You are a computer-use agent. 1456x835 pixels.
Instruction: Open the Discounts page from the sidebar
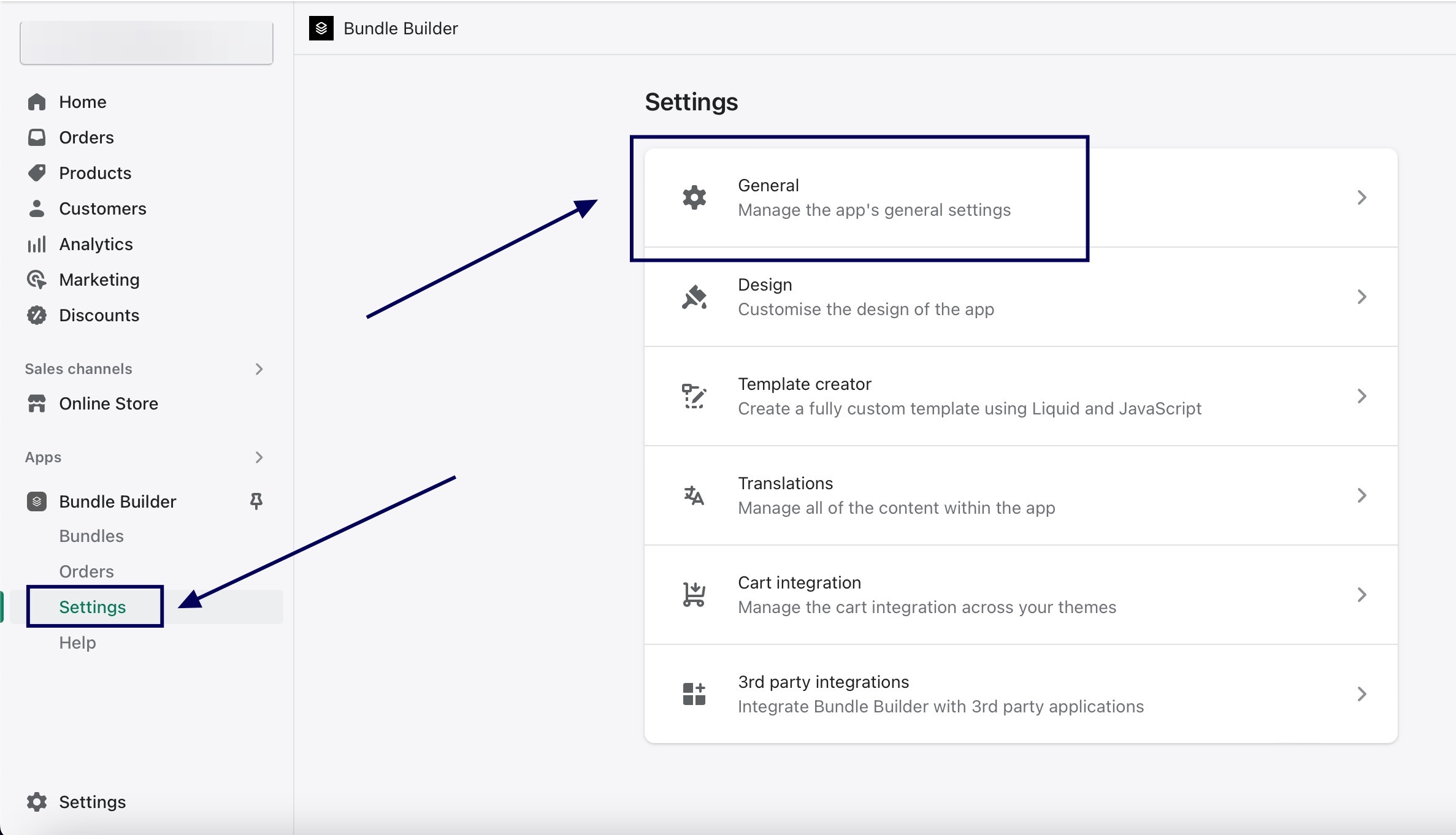(99, 315)
